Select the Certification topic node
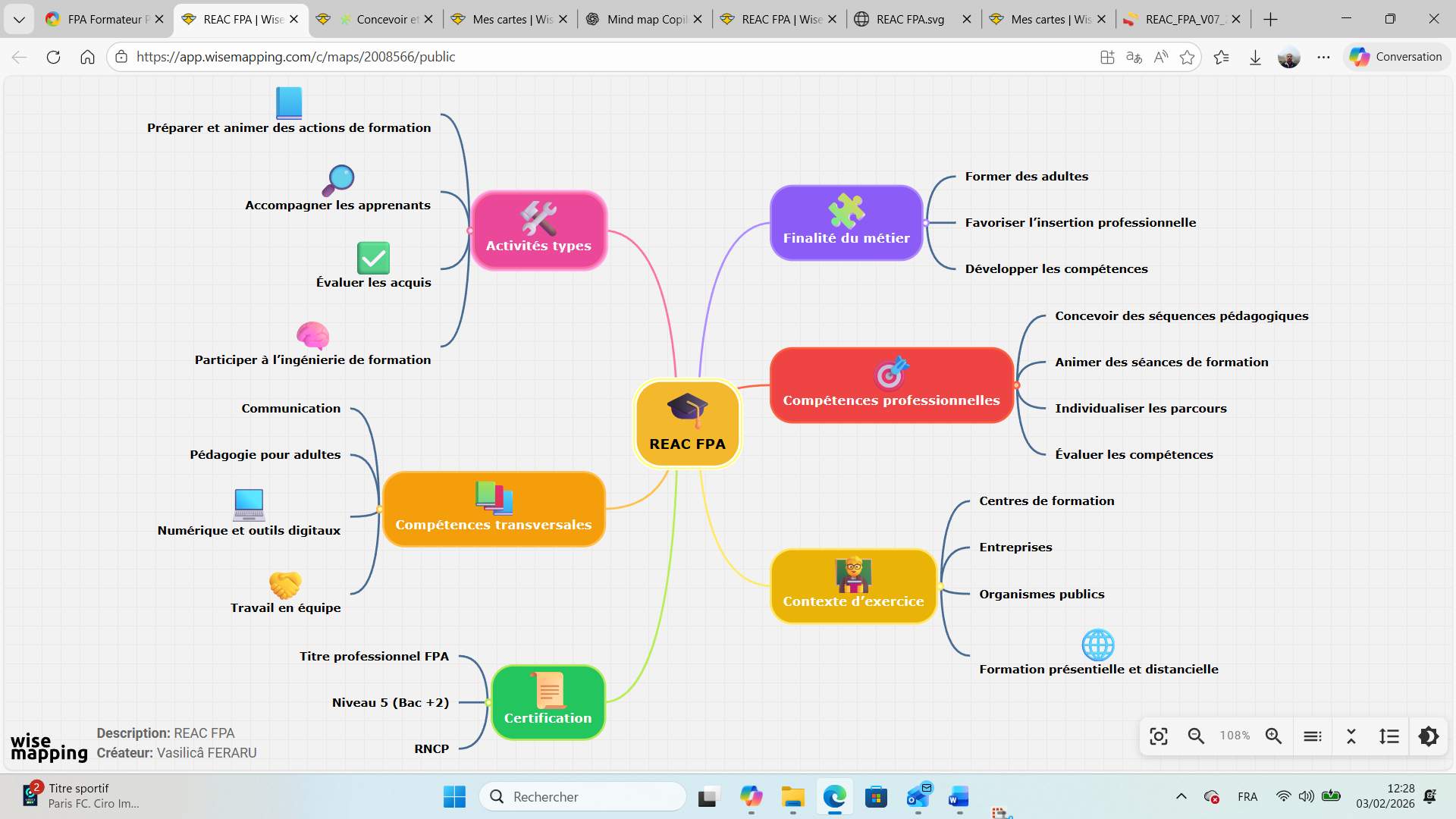Image resolution: width=1456 pixels, height=819 pixels. point(548,702)
